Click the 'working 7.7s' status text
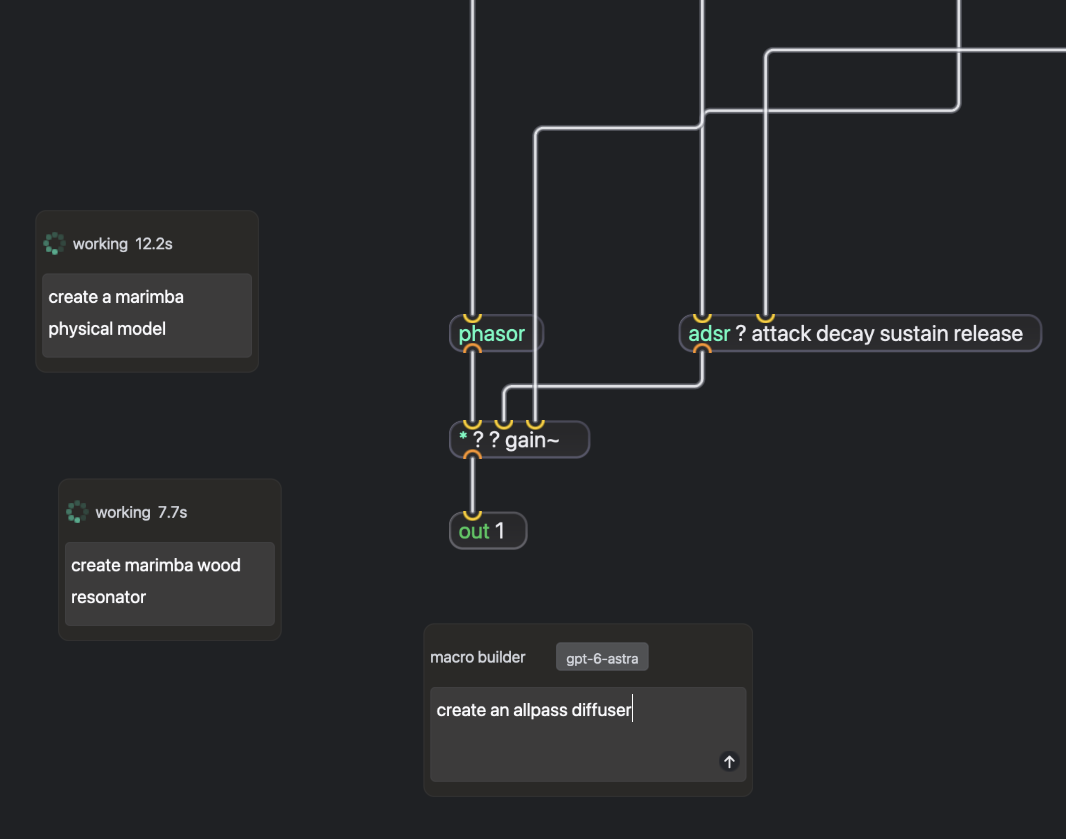The width and height of the screenshot is (1066, 839). click(141, 513)
